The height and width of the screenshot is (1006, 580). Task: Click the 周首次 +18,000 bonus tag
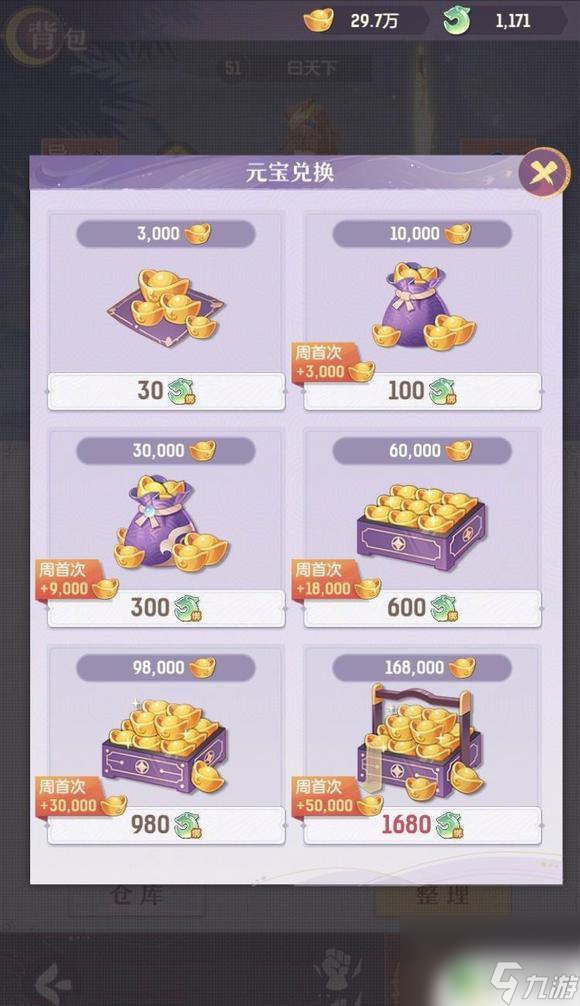[x=336, y=580]
